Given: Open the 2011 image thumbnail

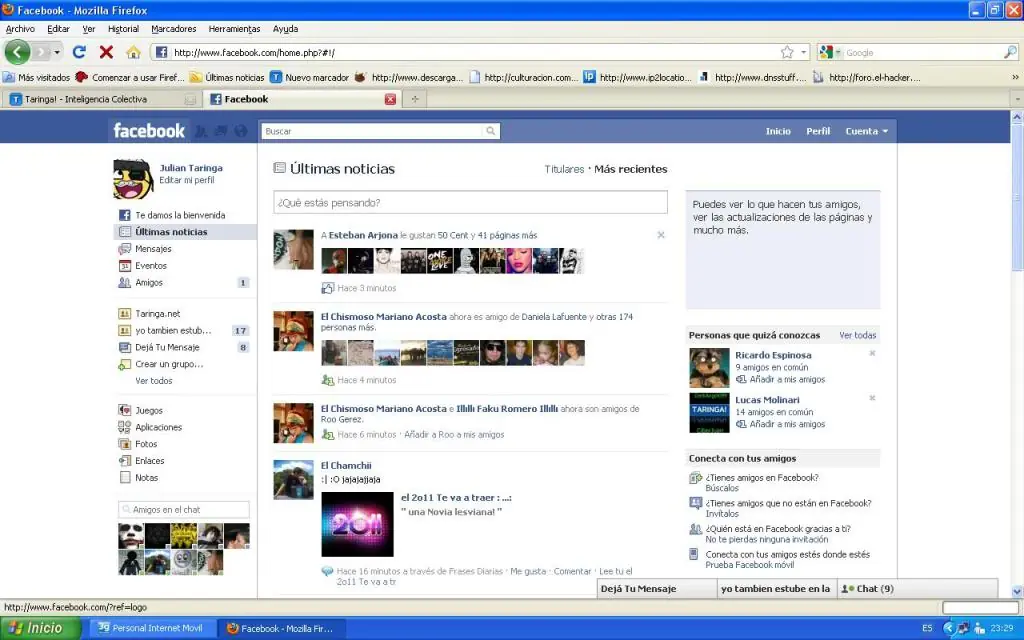Looking at the screenshot, I should tap(357, 524).
